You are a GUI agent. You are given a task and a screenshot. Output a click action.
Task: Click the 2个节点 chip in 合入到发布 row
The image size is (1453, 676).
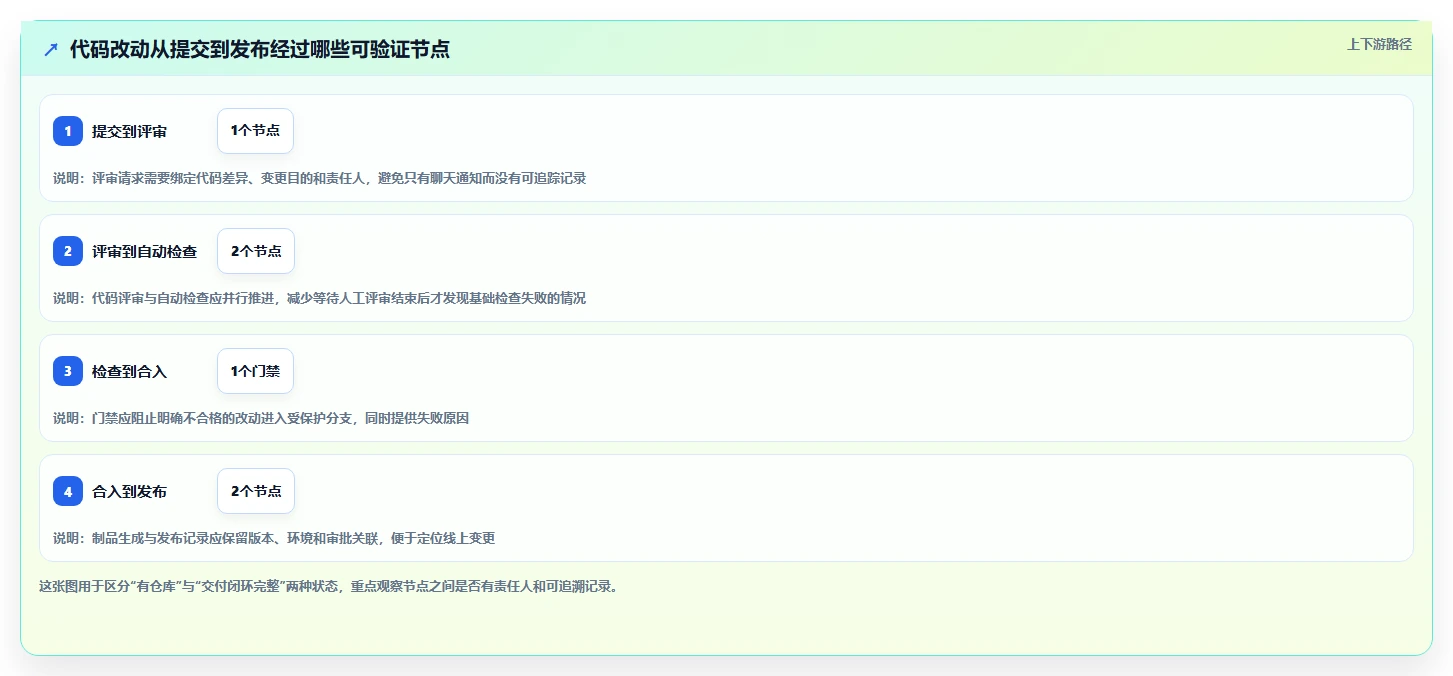point(256,491)
